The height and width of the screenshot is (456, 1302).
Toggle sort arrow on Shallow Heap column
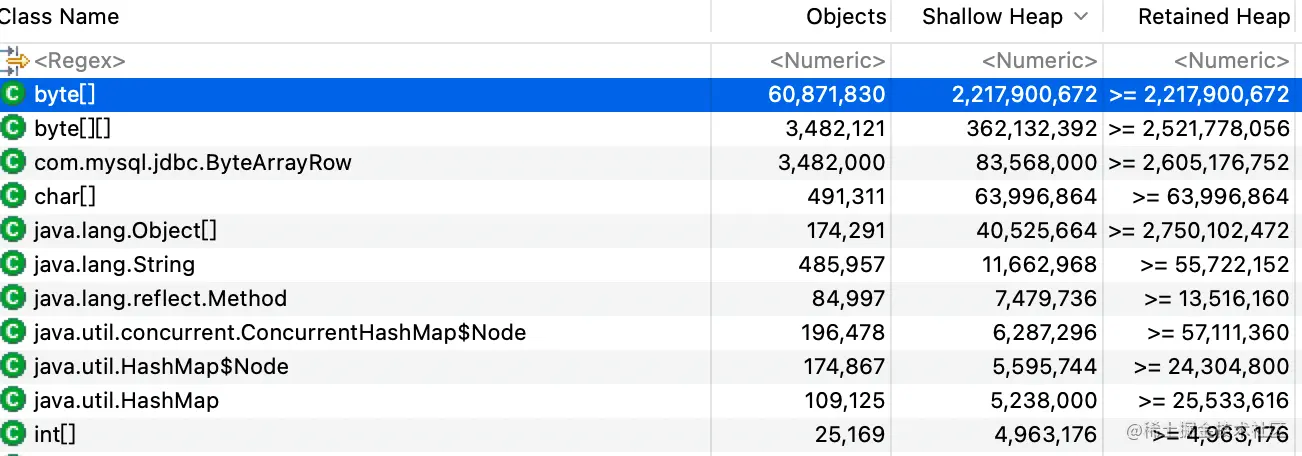click(1081, 17)
